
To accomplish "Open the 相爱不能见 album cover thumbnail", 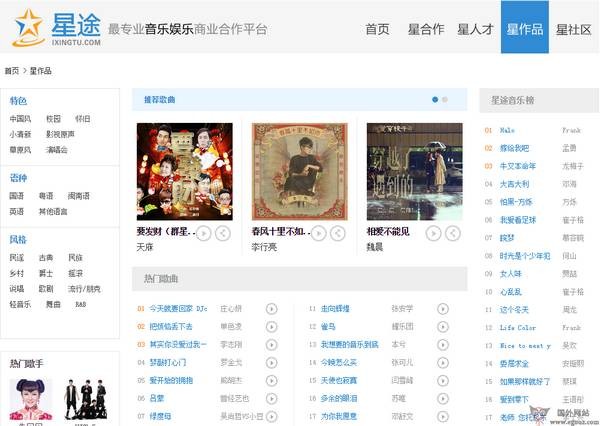I will click(414, 170).
